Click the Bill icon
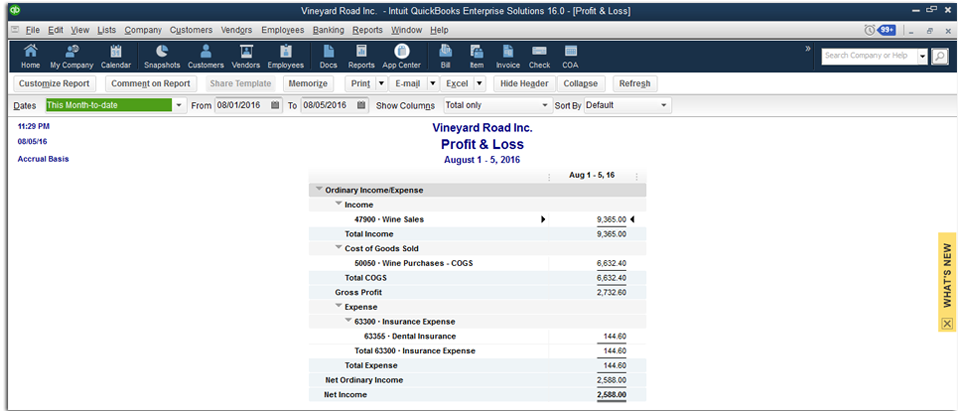The image size is (964, 411). pos(445,56)
